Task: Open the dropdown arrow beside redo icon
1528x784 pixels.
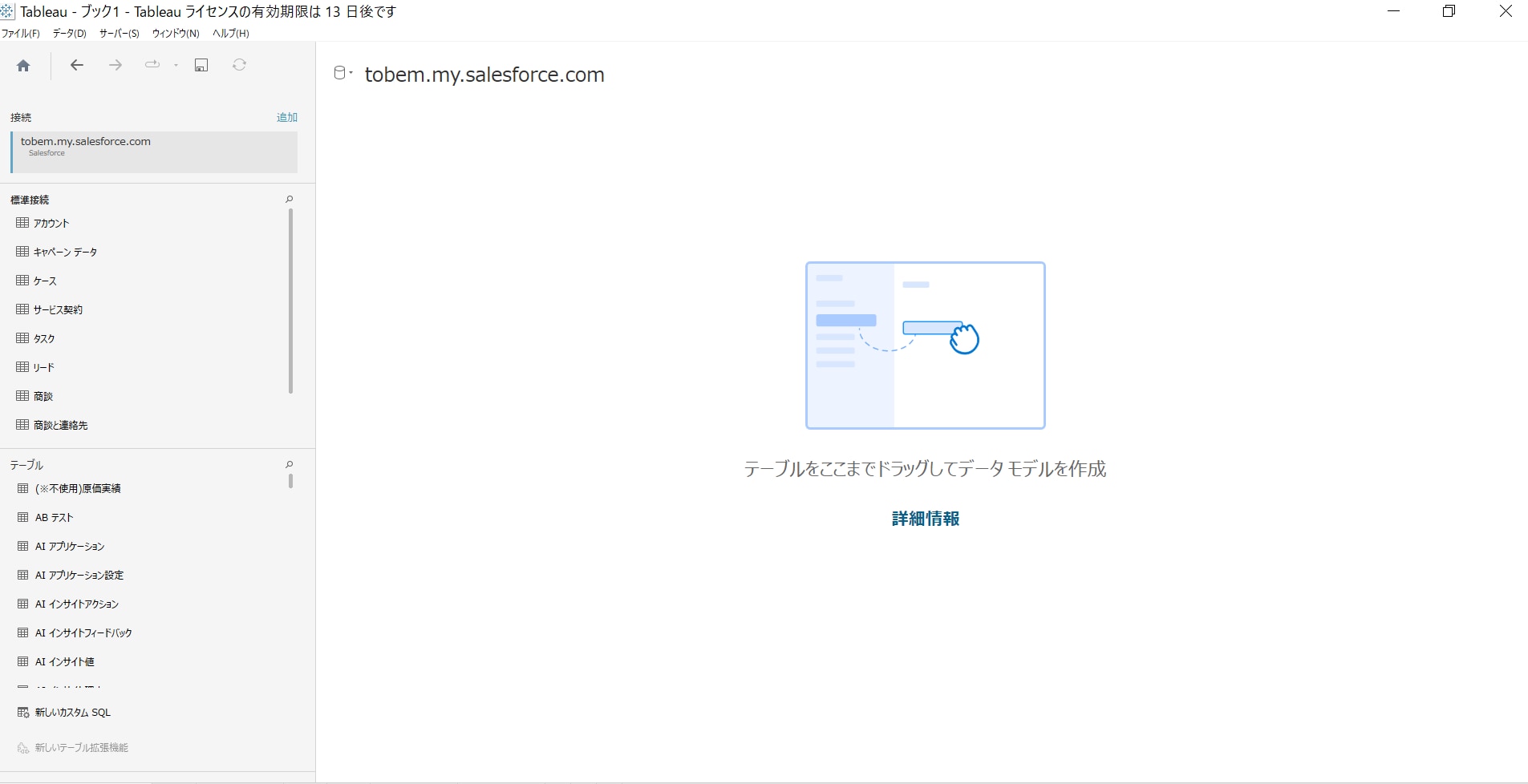Action: [x=176, y=66]
